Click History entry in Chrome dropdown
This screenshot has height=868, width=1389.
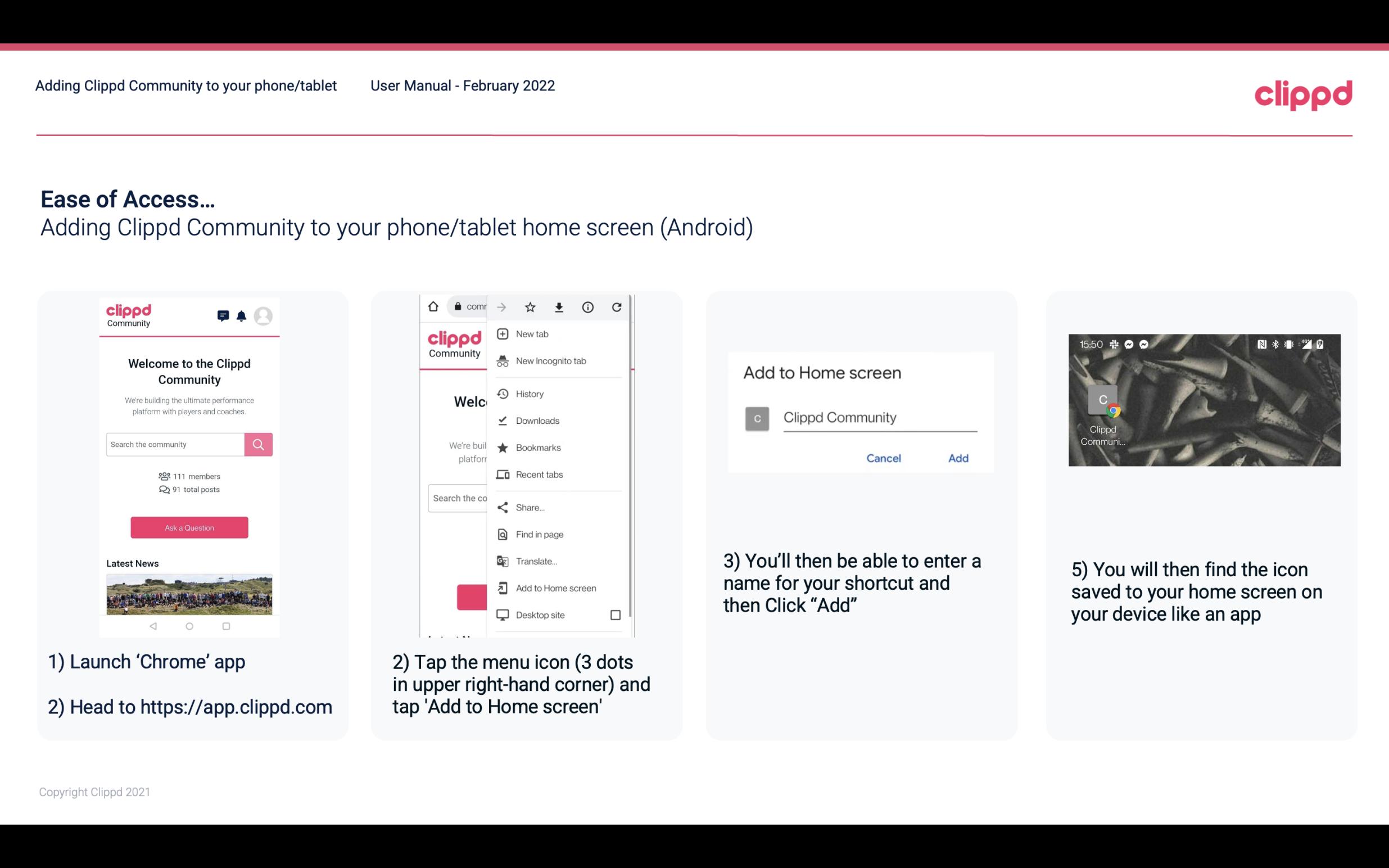530,393
